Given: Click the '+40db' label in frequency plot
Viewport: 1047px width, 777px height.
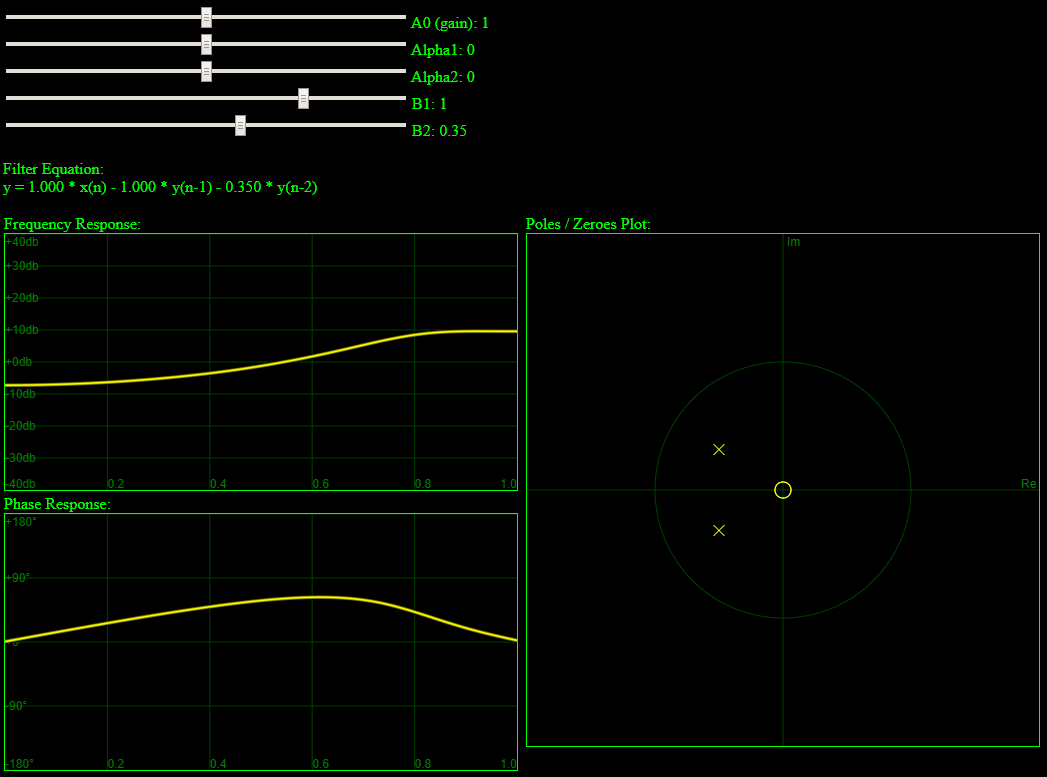Looking at the screenshot, I should click(x=23, y=242).
